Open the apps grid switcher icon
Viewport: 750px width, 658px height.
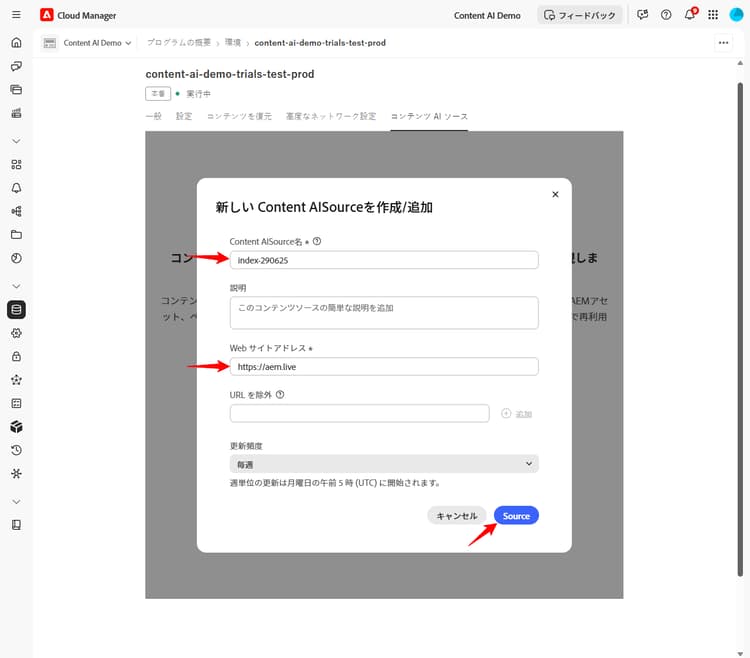713,15
